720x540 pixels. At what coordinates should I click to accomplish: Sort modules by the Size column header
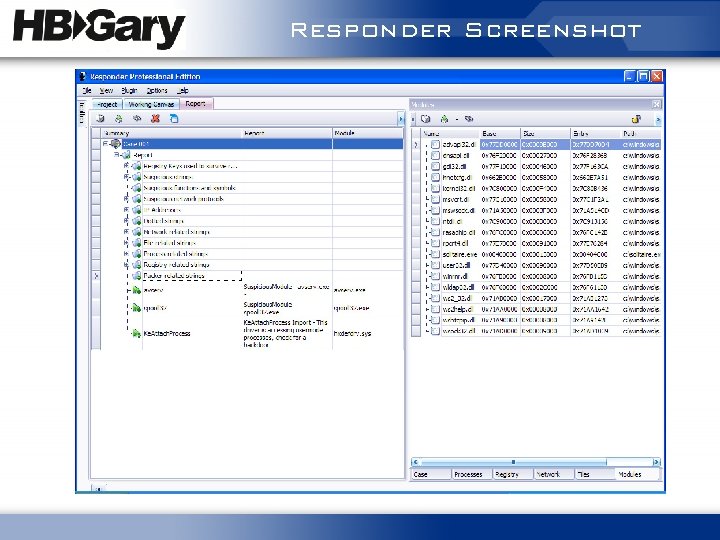(x=545, y=134)
